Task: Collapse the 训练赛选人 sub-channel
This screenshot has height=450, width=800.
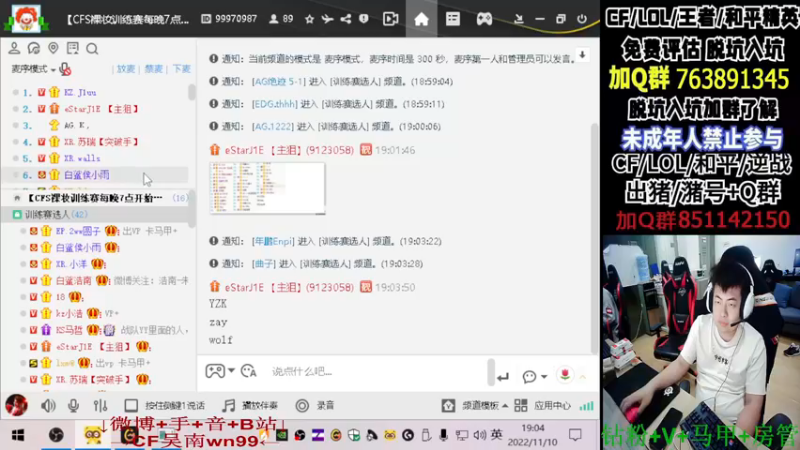Action: point(17,214)
